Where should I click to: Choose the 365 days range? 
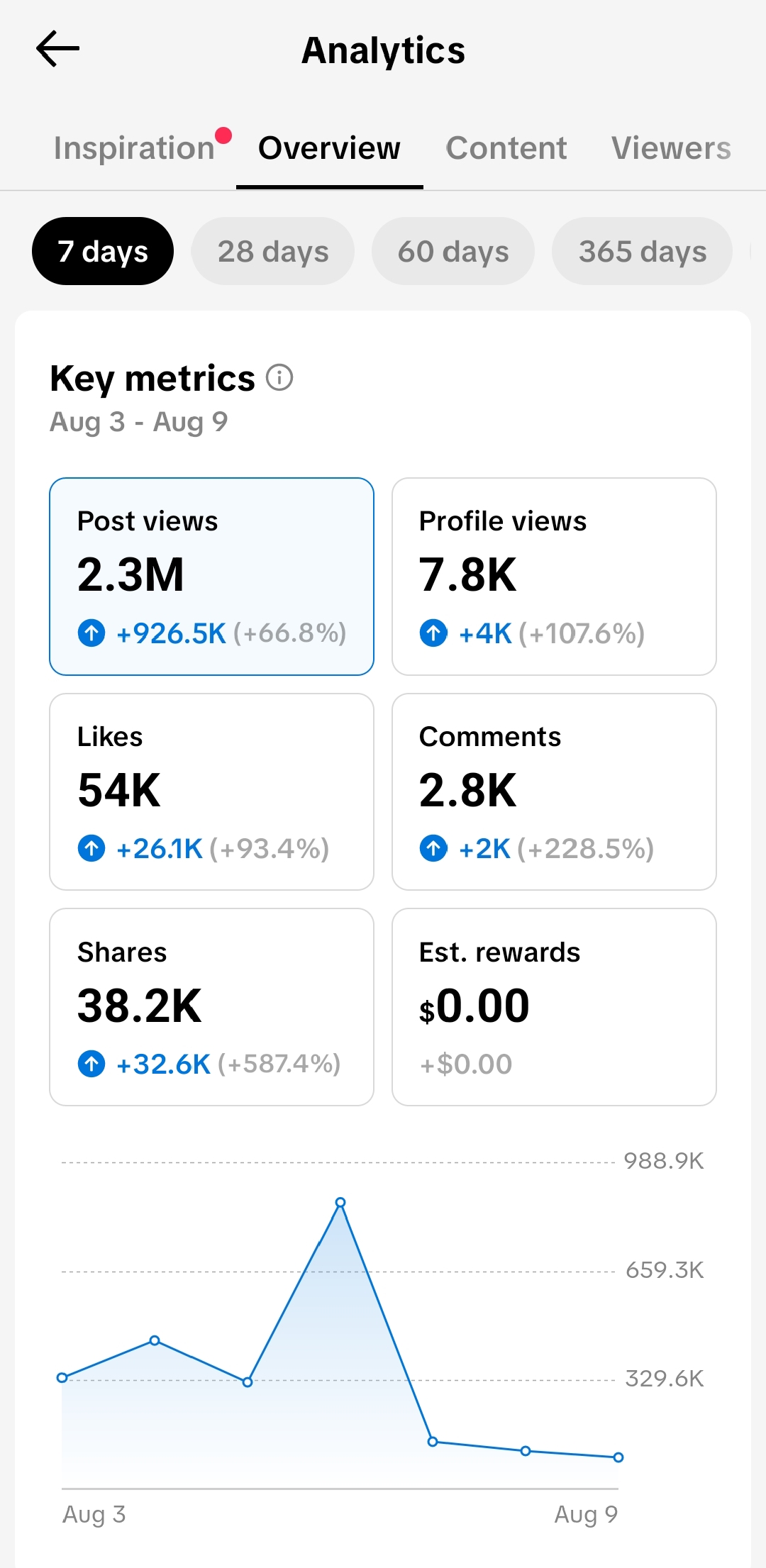tap(643, 251)
